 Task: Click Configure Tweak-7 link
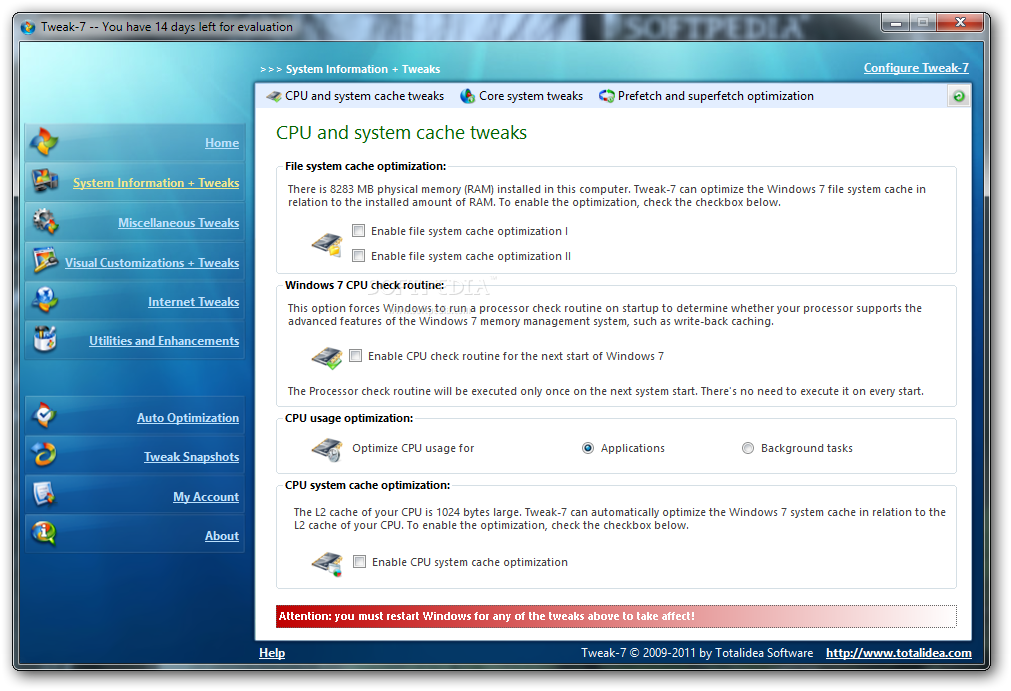pos(916,68)
